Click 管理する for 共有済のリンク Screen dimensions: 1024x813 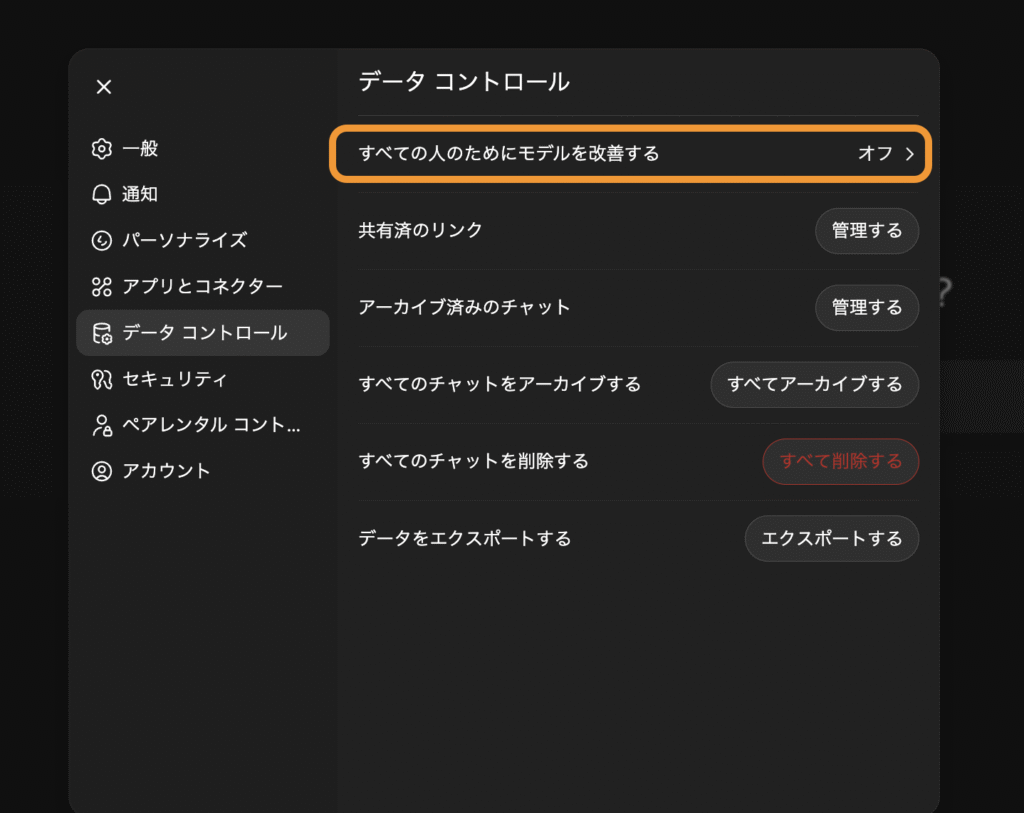[x=866, y=231]
